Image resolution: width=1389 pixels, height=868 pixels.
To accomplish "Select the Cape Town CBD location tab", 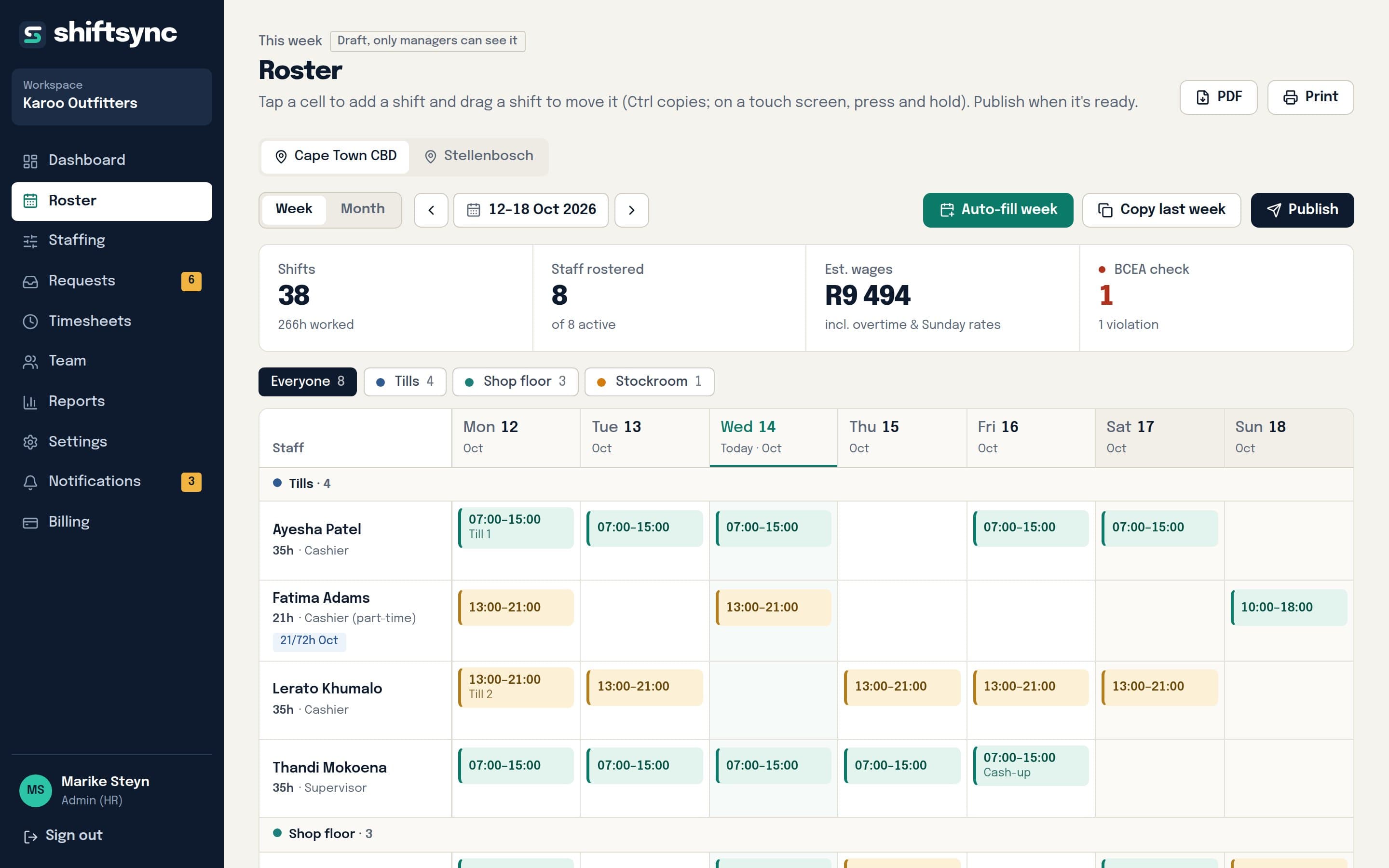I will coord(335,156).
